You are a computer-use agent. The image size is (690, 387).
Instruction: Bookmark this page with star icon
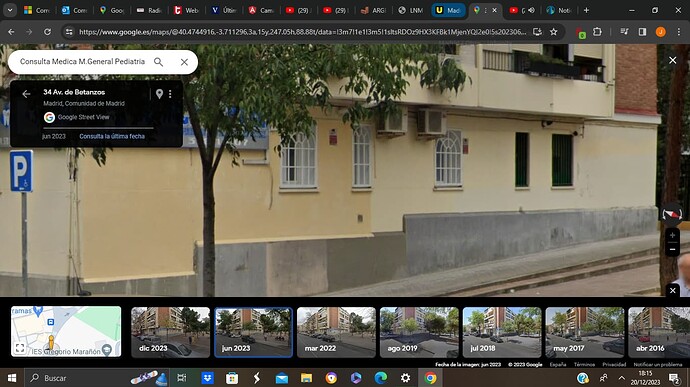pyautogui.click(x=554, y=32)
